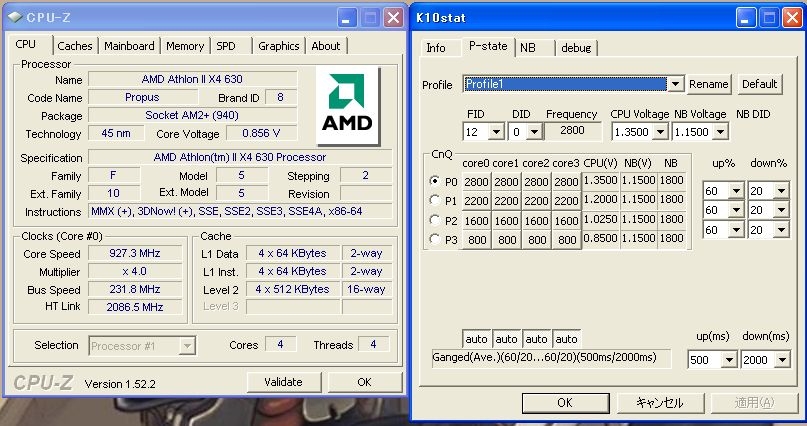Switch to the About tab
Screen dimensions: 807x426
pyautogui.click(x=326, y=46)
